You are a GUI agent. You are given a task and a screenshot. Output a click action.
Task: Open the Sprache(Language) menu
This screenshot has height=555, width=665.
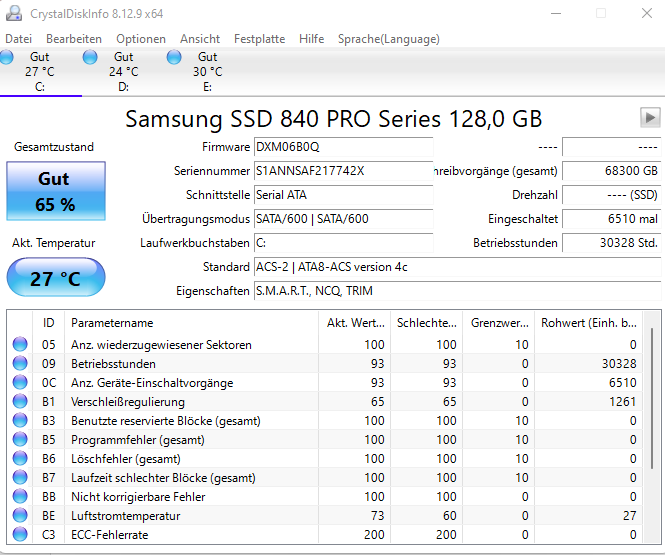click(388, 39)
